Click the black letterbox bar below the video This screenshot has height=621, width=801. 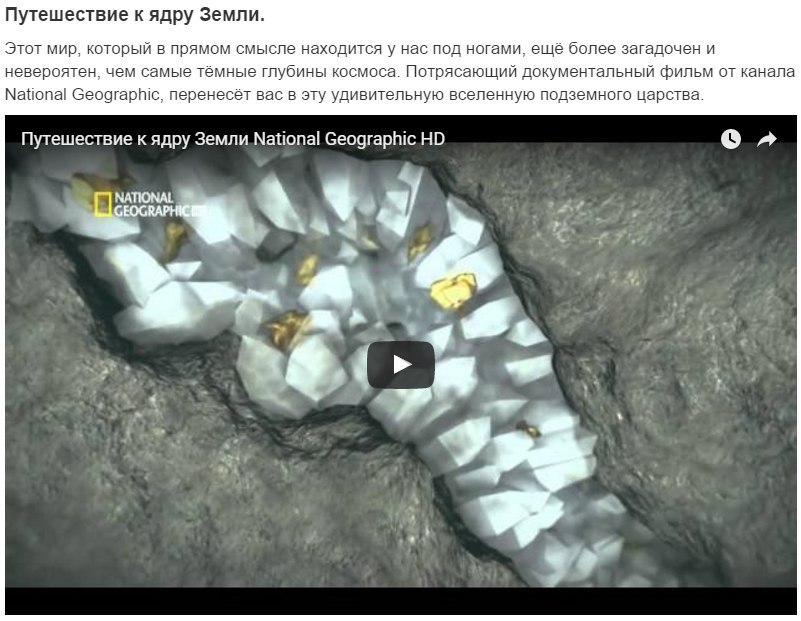coord(400,601)
